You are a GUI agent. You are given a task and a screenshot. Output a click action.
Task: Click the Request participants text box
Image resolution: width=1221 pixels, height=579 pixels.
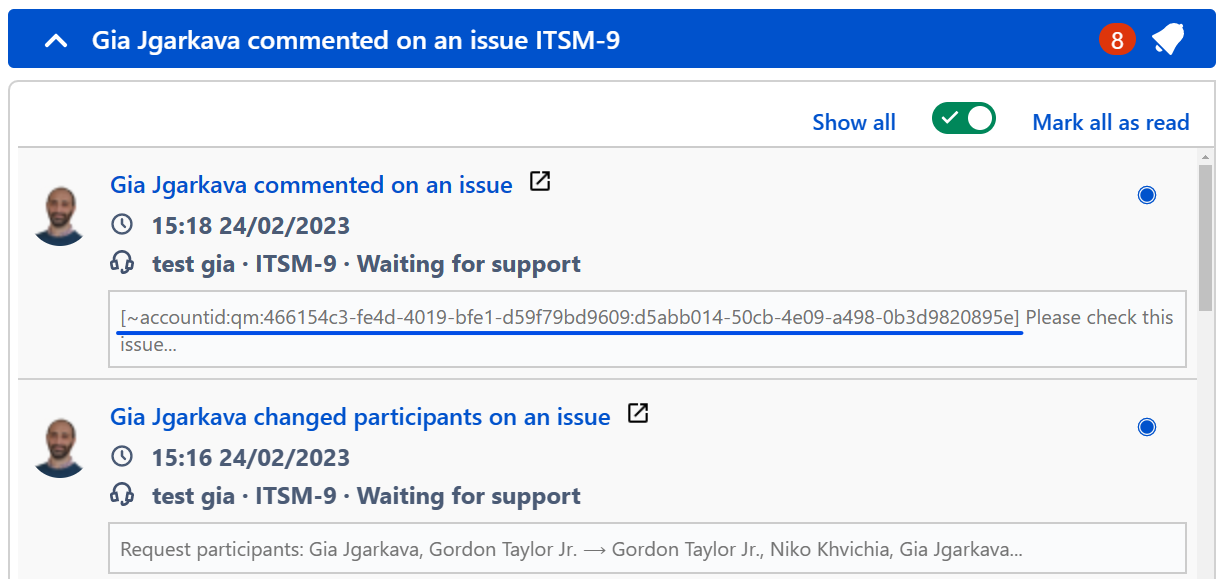tap(647, 549)
